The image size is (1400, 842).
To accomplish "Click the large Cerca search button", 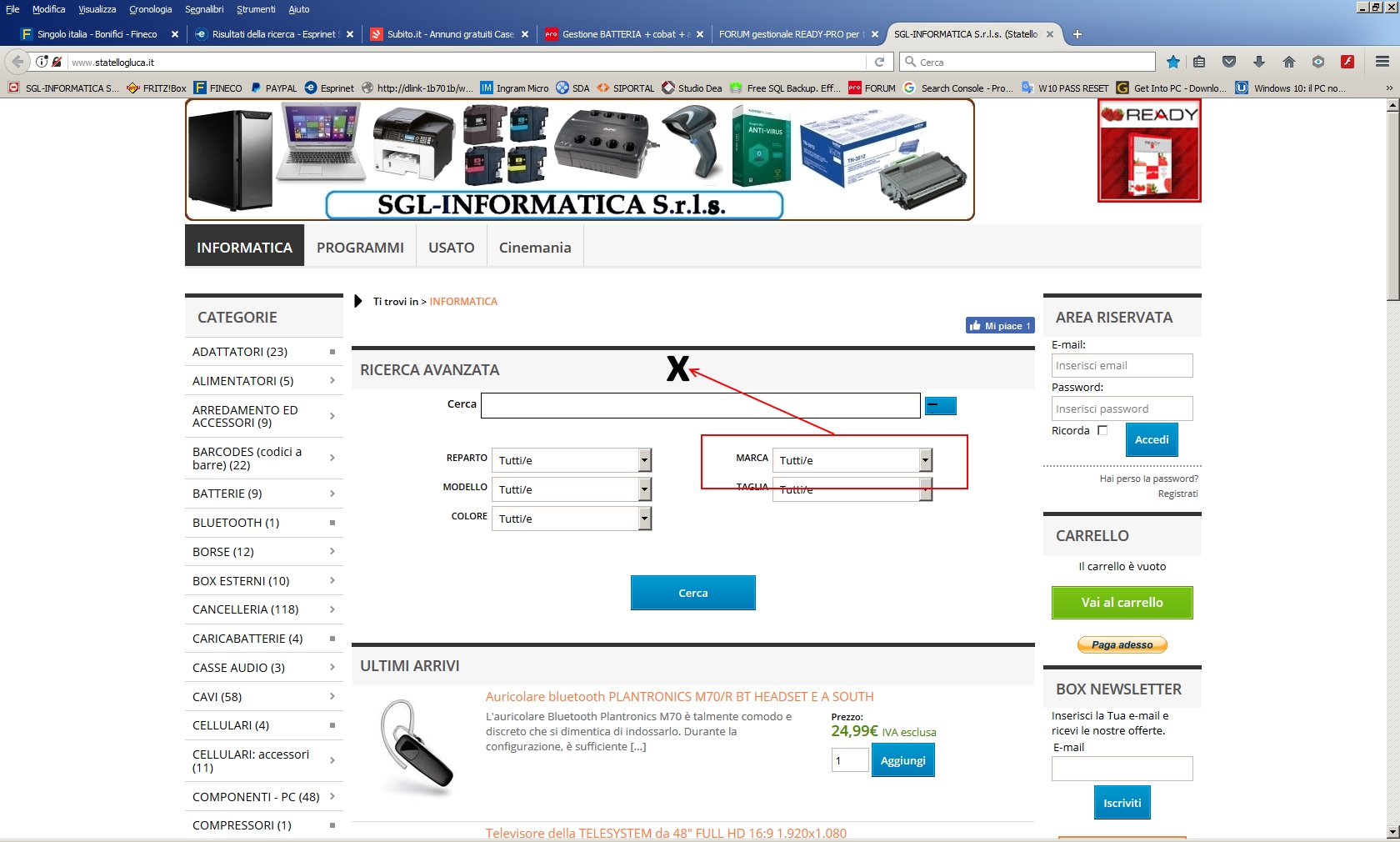I will coord(693,593).
